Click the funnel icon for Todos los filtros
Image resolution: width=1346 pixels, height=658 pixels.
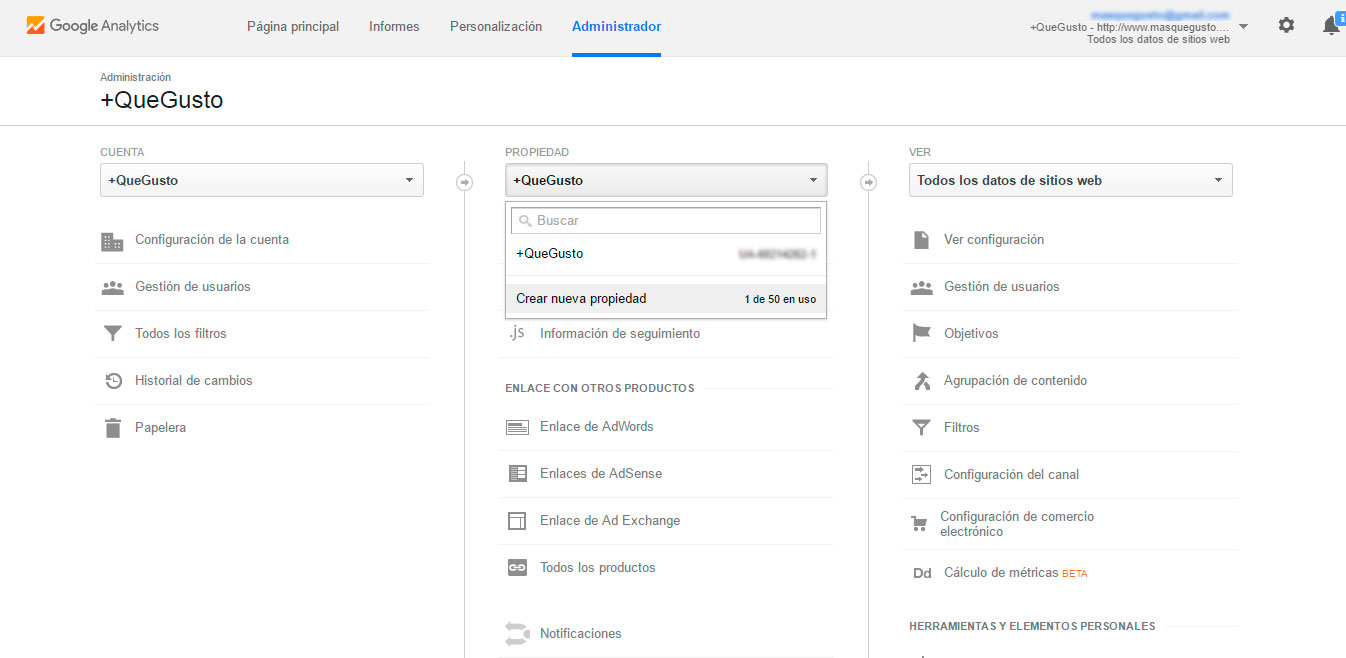pyautogui.click(x=112, y=334)
